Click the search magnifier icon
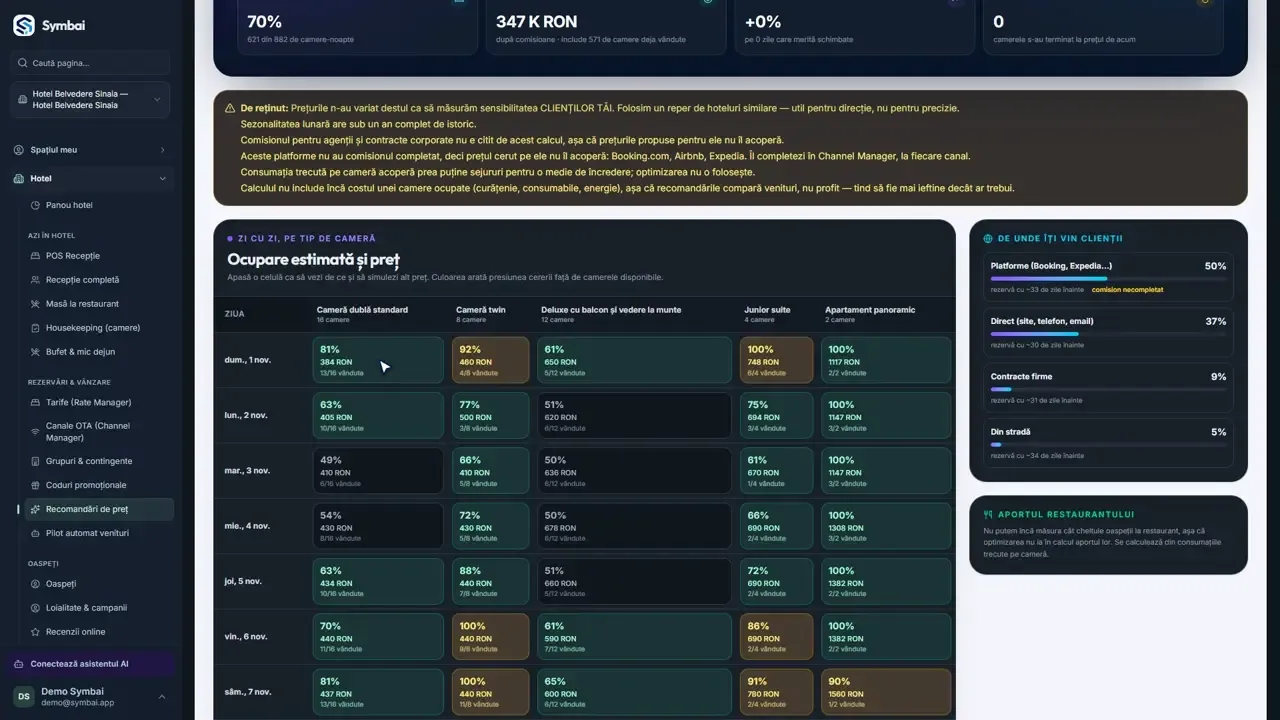This screenshot has width=1280, height=720. [22, 63]
